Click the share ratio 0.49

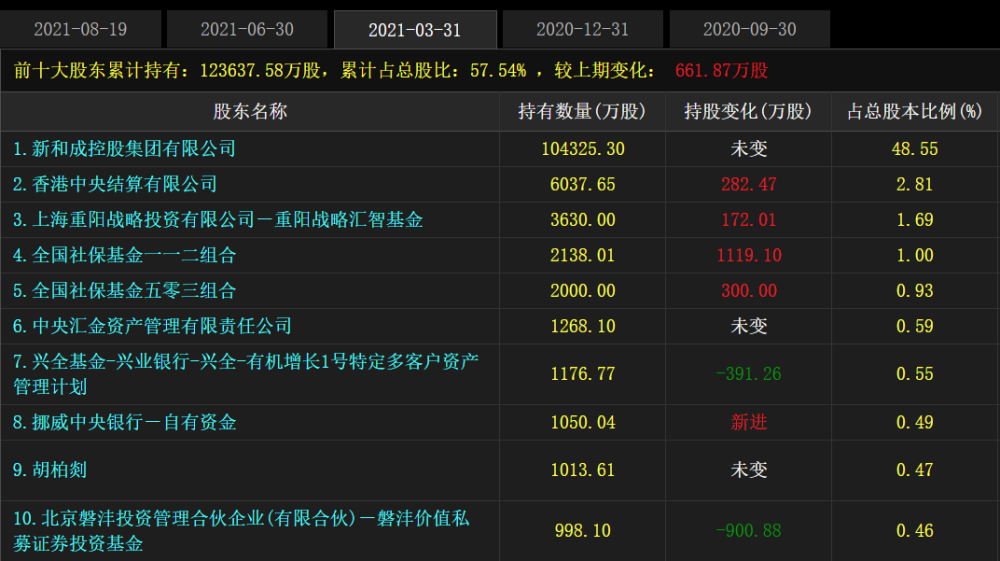click(915, 422)
